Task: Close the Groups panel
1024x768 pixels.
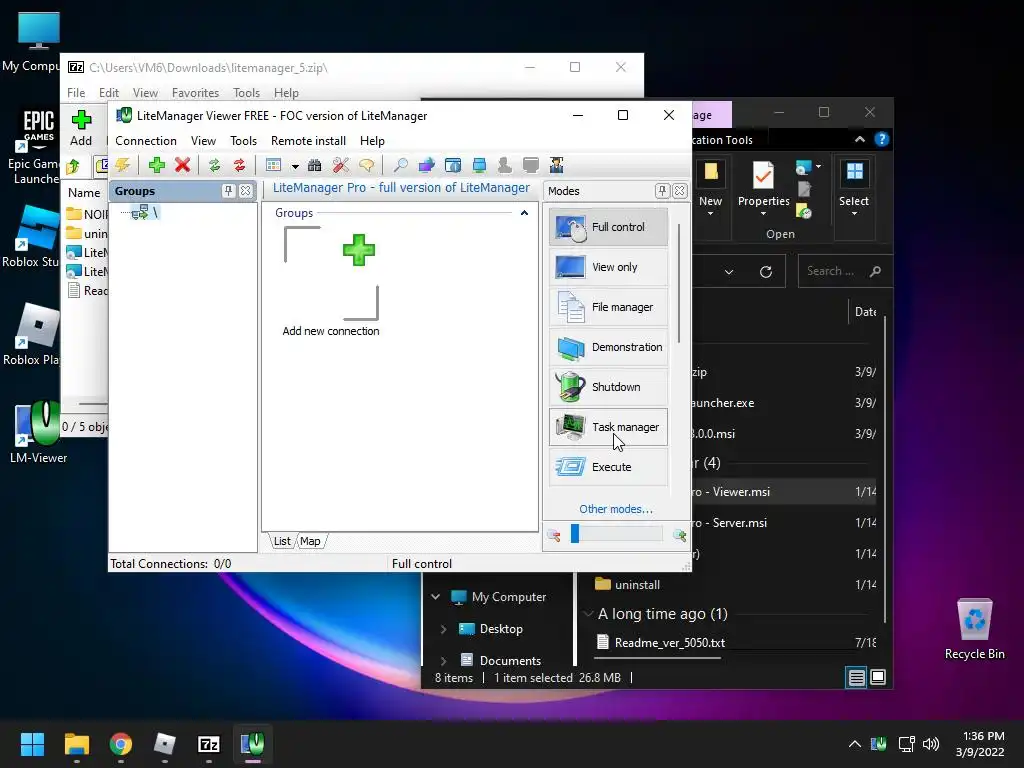Action: pyautogui.click(x=246, y=191)
